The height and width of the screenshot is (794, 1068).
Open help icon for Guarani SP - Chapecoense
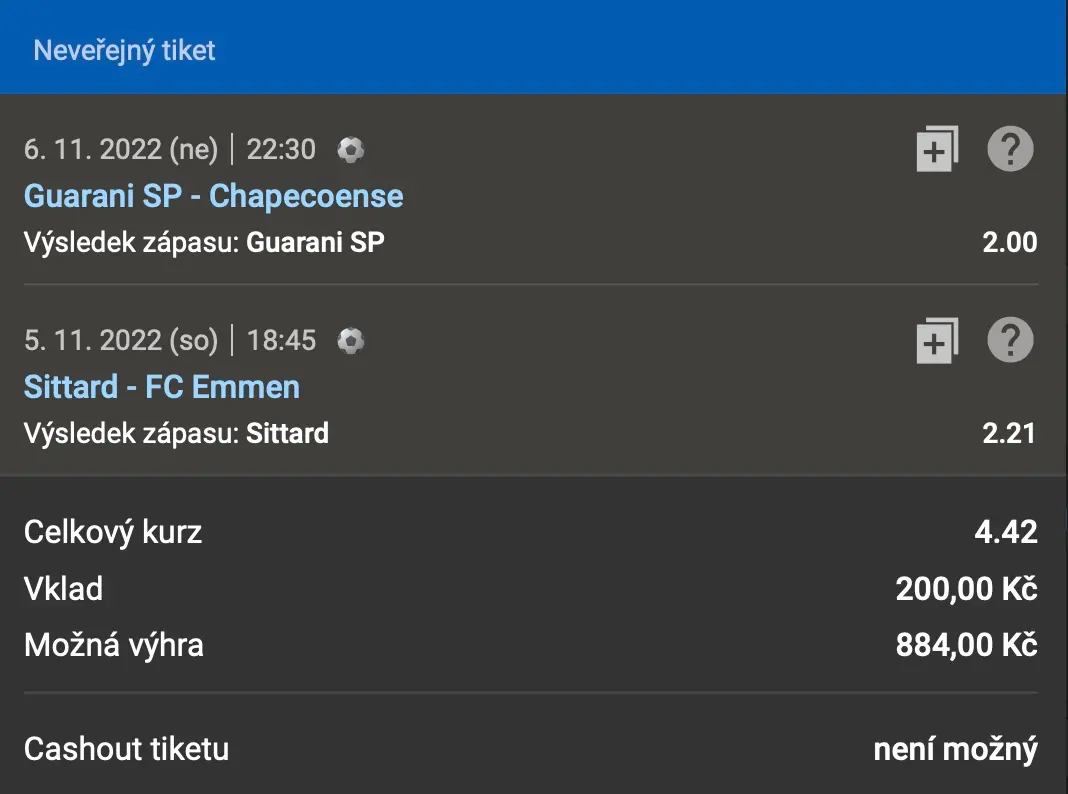1010,150
